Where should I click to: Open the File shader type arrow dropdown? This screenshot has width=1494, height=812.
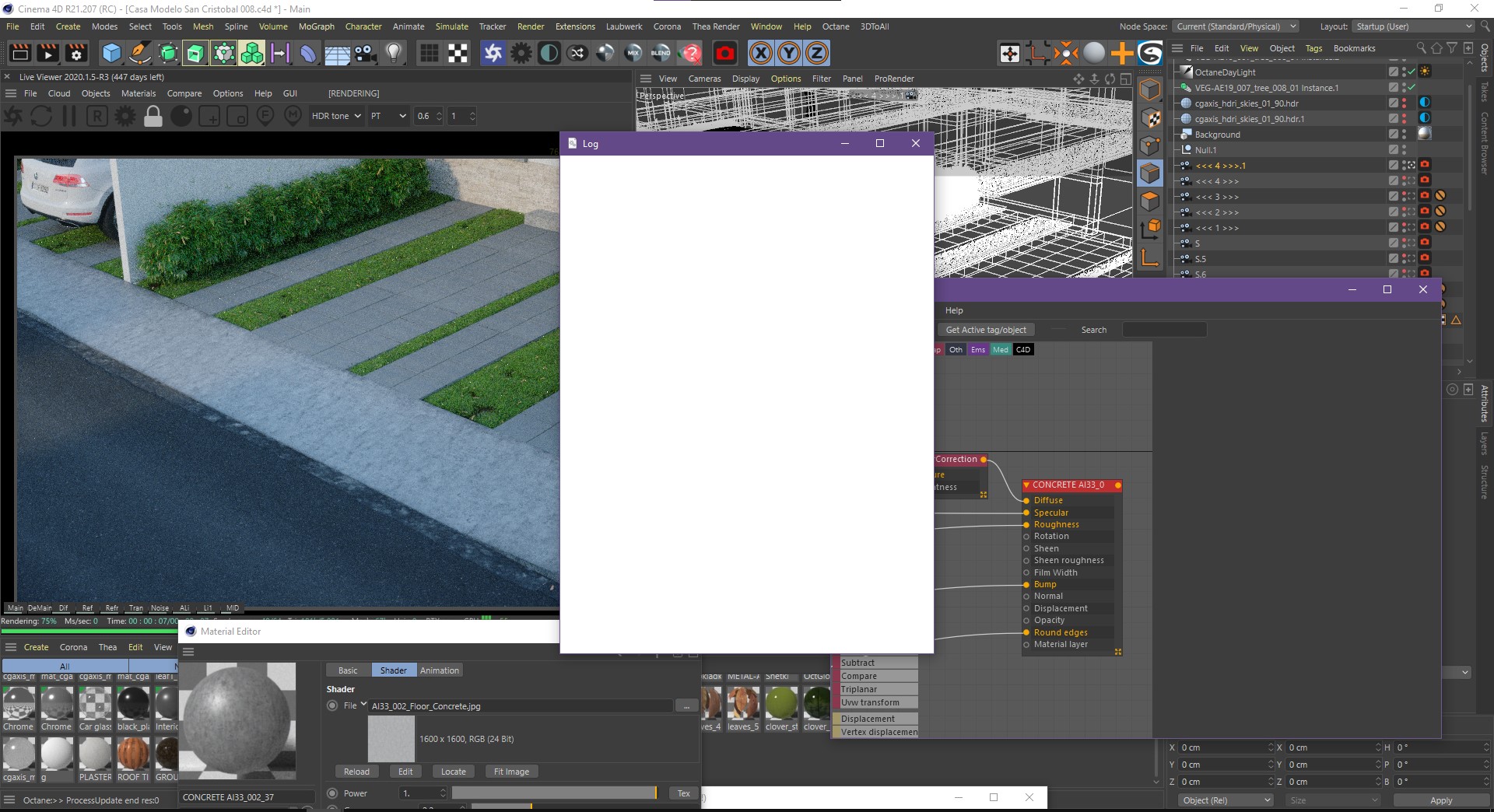pos(363,705)
